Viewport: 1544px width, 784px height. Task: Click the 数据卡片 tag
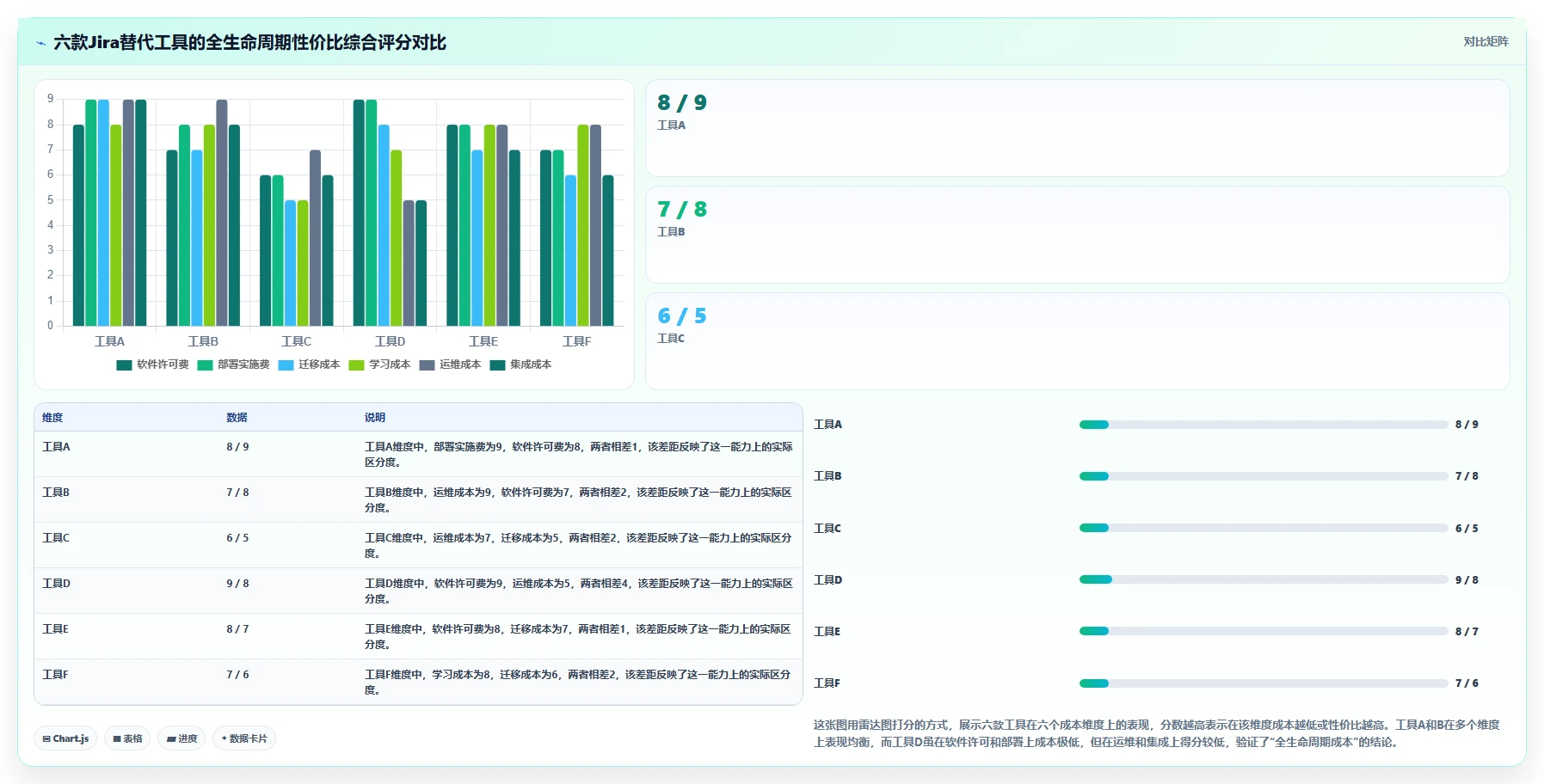coord(244,738)
